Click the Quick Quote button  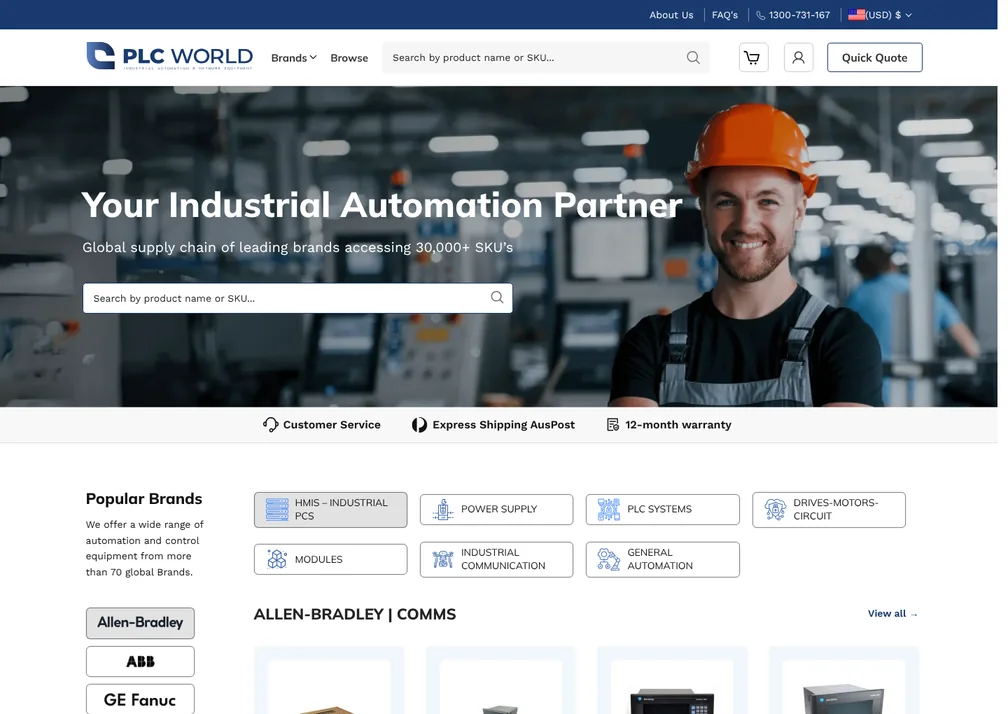pyautogui.click(x=874, y=58)
